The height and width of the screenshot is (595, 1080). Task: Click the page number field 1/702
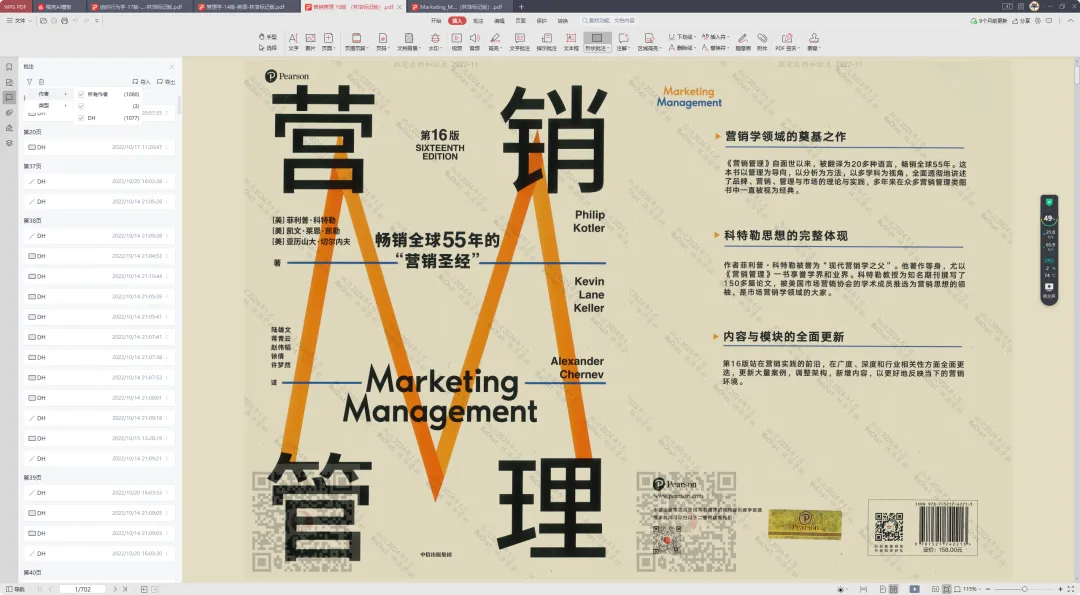pyautogui.click(x=83, y=589)
